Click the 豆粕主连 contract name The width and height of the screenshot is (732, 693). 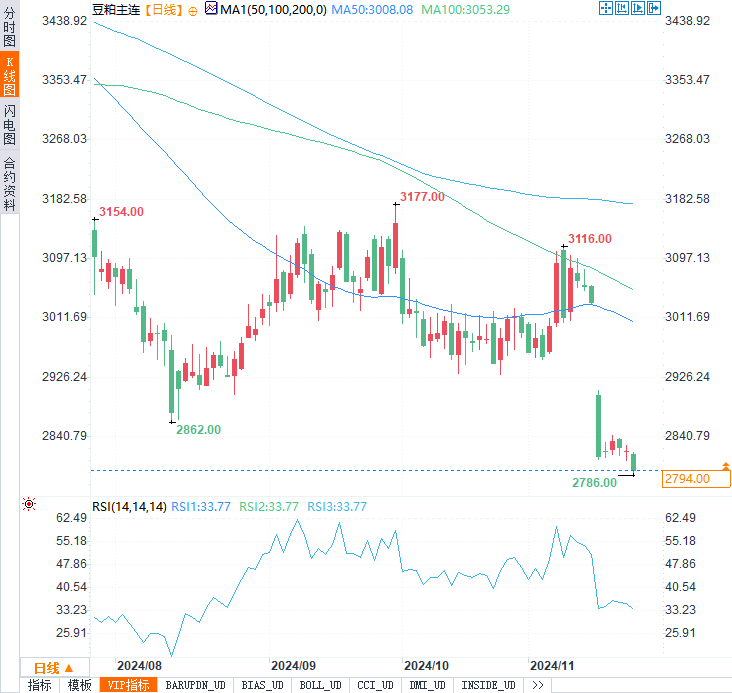pyautogui.click(x=116, y=9)
